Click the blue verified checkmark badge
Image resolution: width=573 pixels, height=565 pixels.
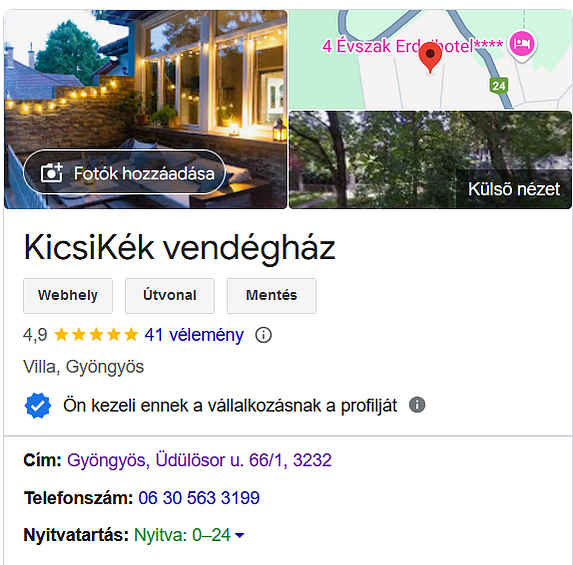(38, 405)
